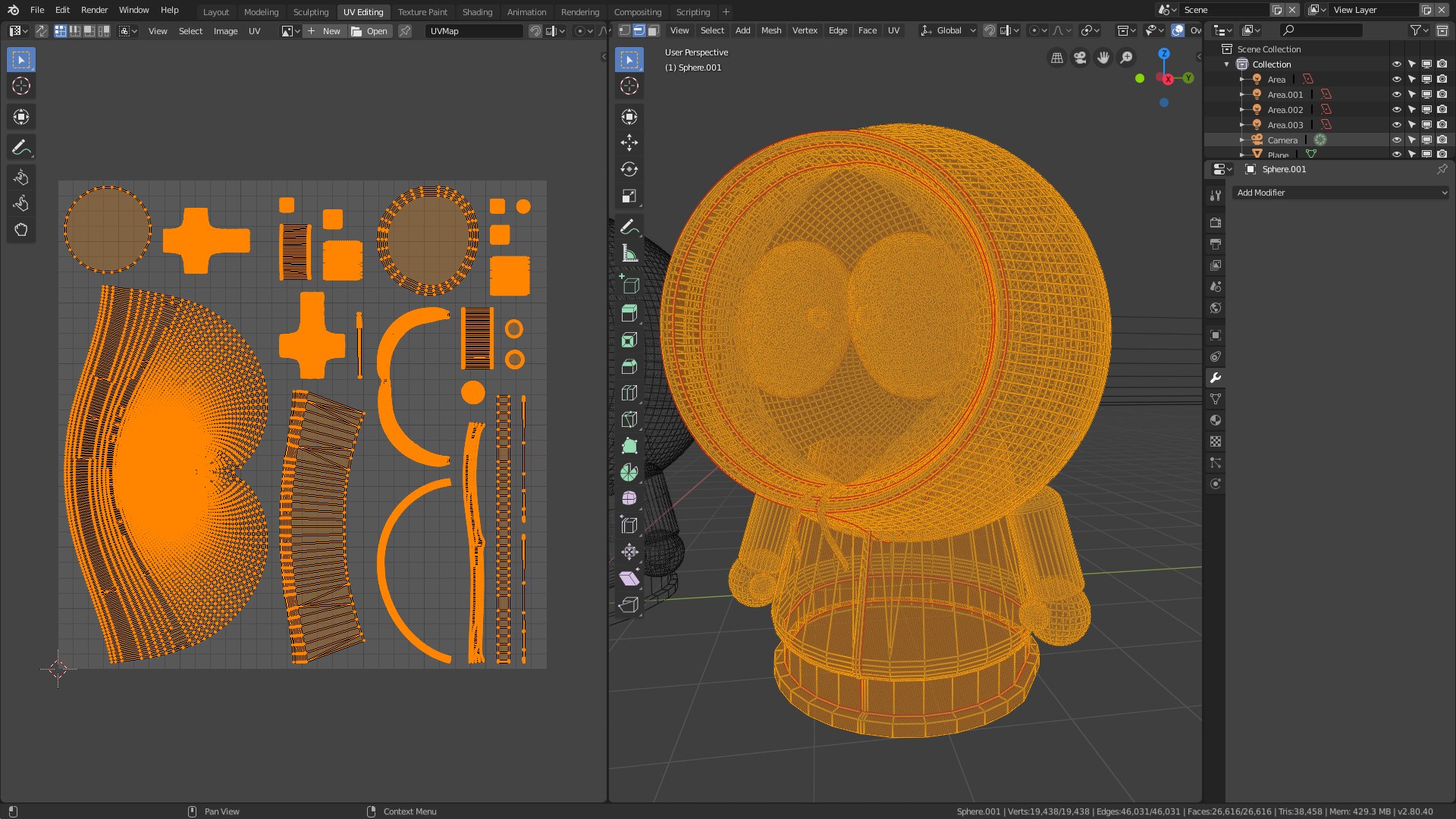Select the Measure tool in viewport
The height and width of the screenshot is (819, 1456).
coord(629,254)
